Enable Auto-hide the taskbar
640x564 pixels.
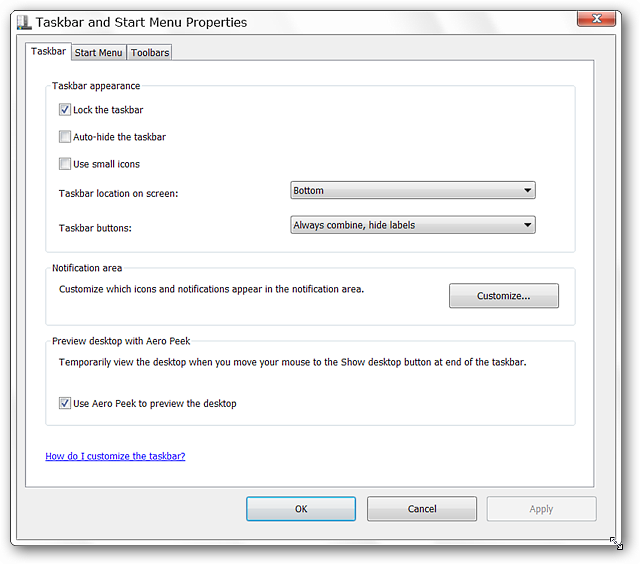64,137
